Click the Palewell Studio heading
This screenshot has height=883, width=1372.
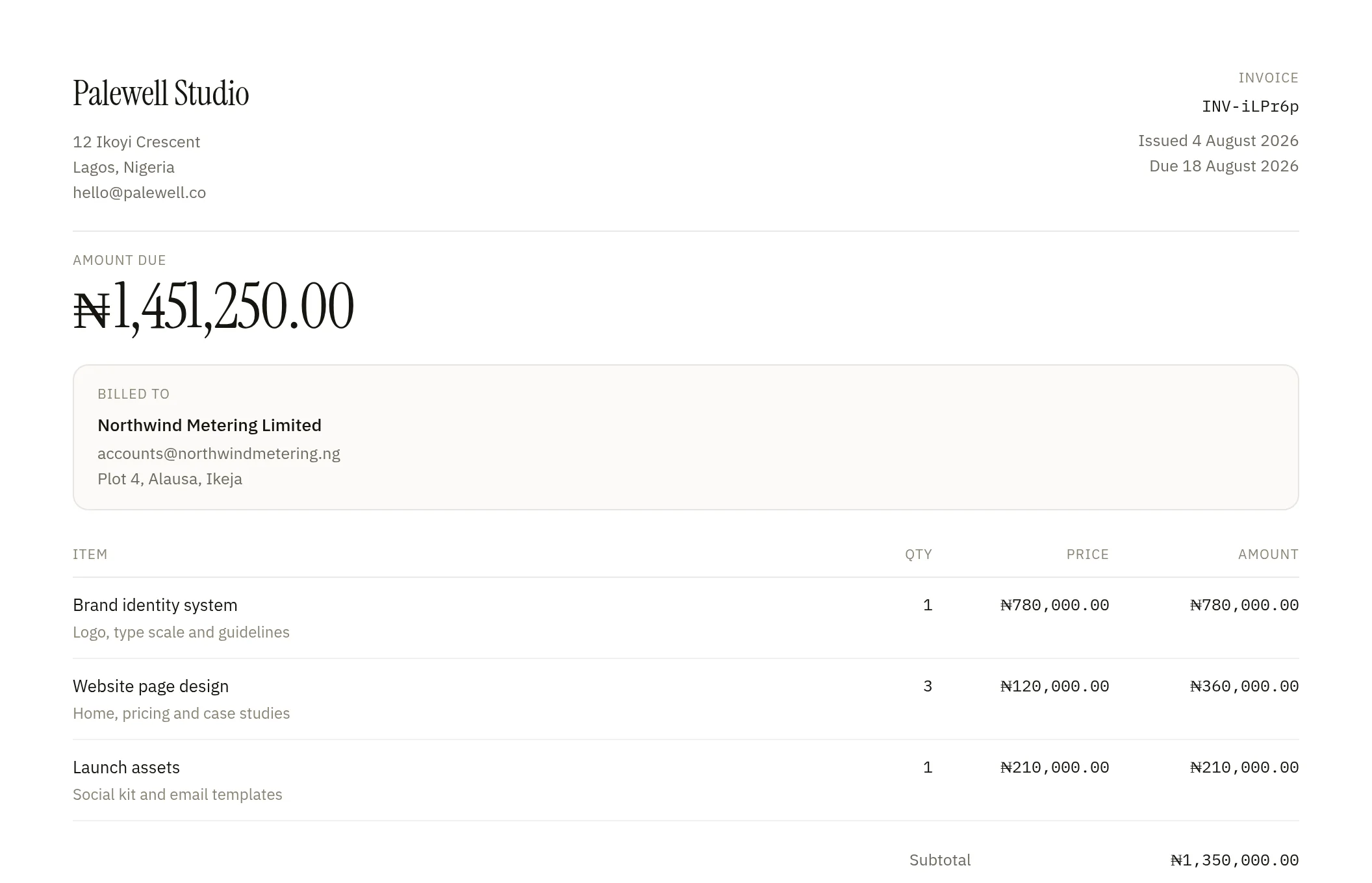pos(161,93)
